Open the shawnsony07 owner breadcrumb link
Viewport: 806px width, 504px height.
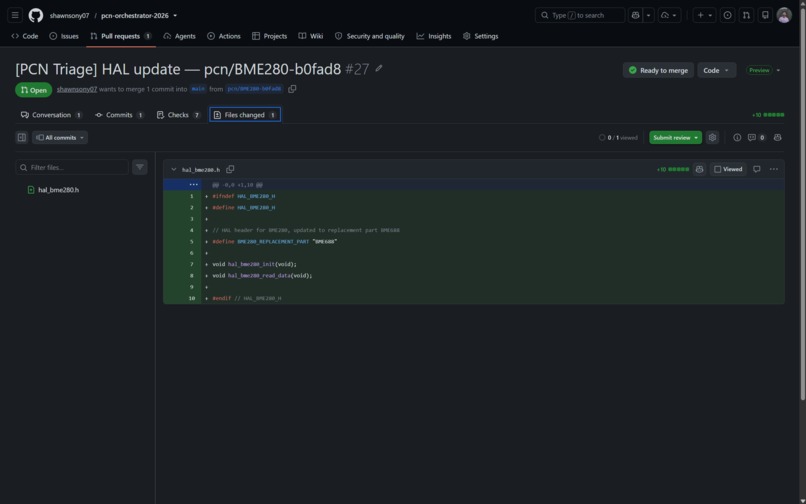click(x=69, y=15)
